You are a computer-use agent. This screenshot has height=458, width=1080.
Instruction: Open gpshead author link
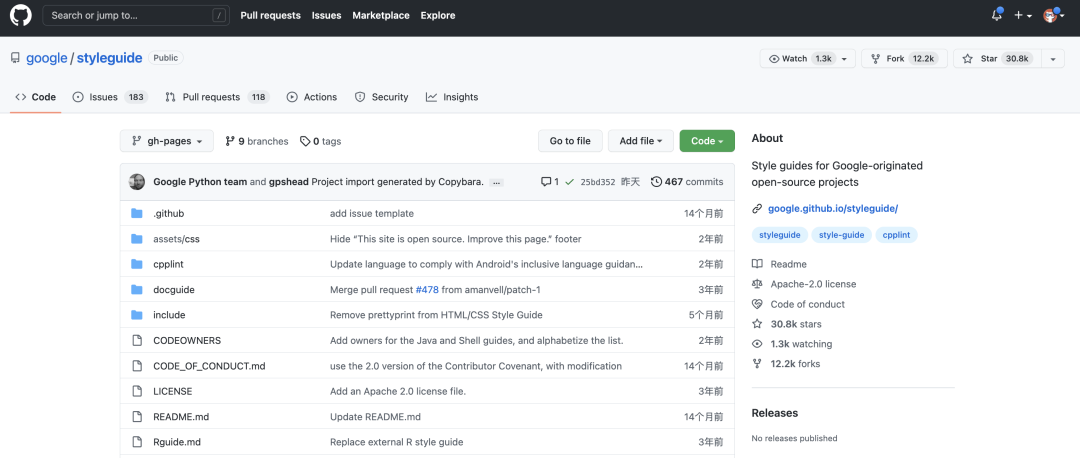click(289, 182)
